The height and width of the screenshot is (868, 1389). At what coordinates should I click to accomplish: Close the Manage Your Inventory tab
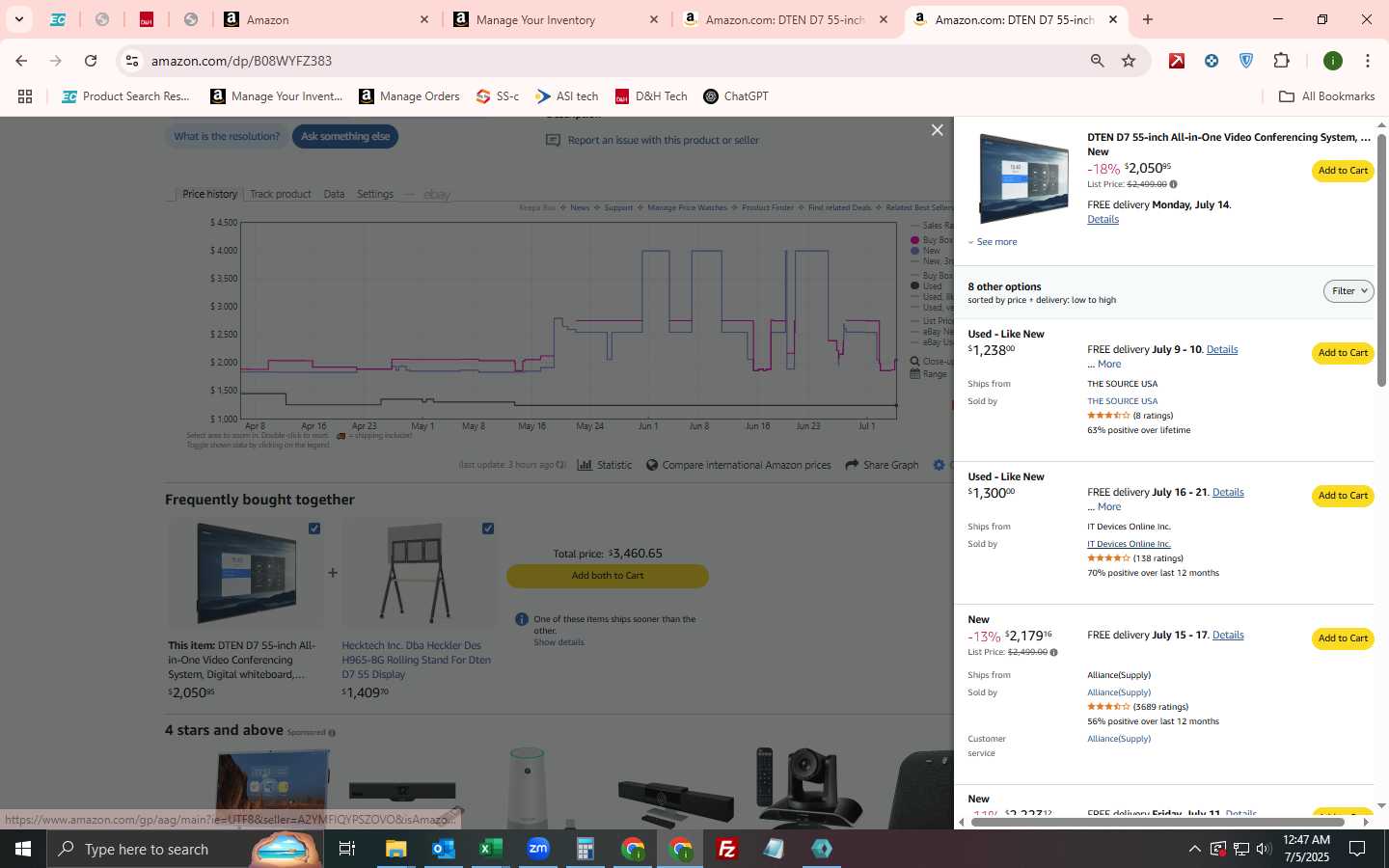click(654, 19)
